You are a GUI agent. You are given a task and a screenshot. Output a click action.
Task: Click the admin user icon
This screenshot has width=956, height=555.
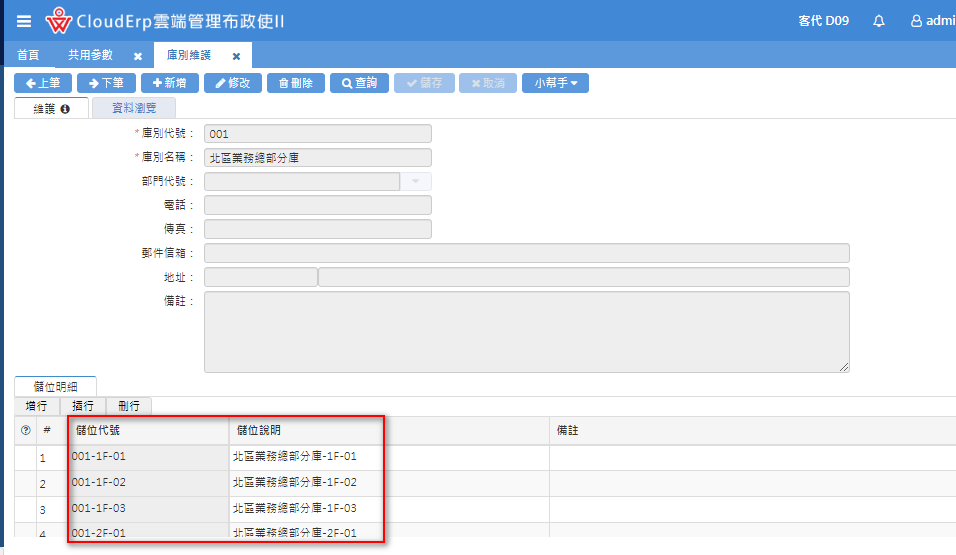tap(915, 21)
